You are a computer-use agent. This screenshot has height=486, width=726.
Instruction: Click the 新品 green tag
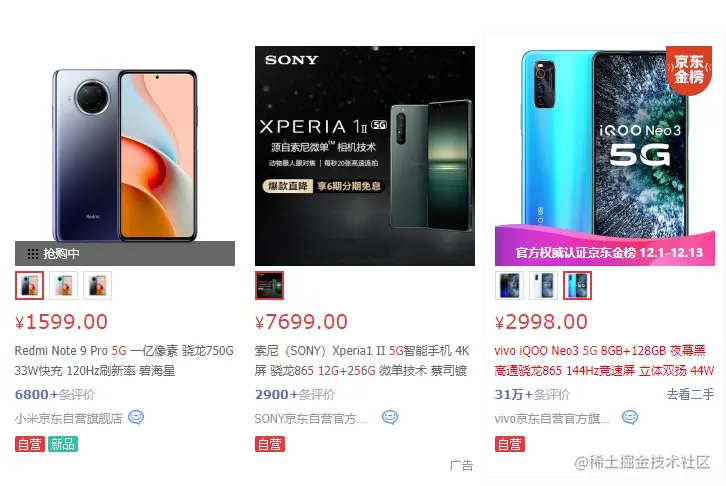[x=63, y=444]
